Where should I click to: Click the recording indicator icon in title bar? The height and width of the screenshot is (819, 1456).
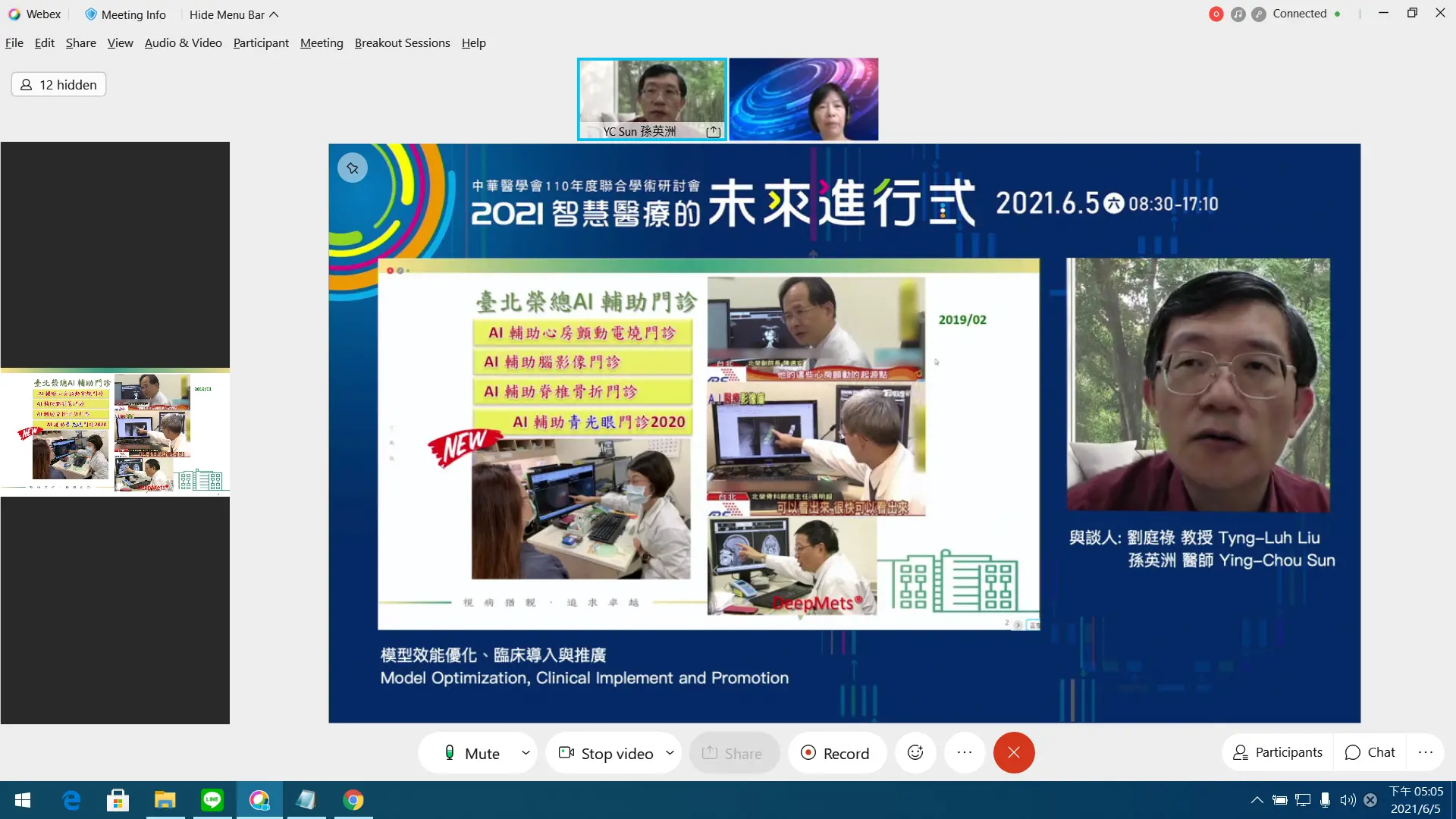(x=1216, y=14)
